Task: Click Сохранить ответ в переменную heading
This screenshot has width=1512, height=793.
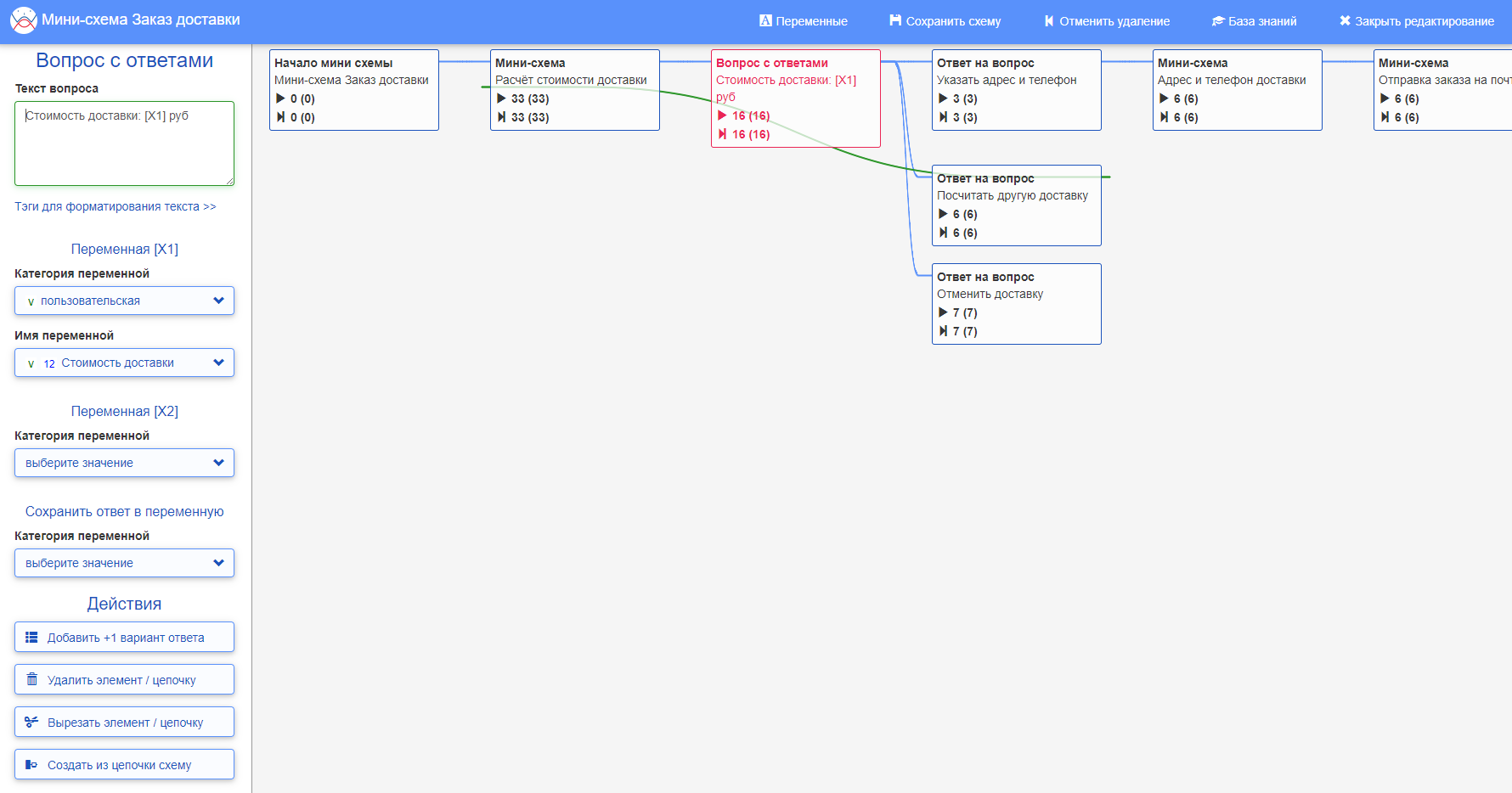Action: point(125,511)
